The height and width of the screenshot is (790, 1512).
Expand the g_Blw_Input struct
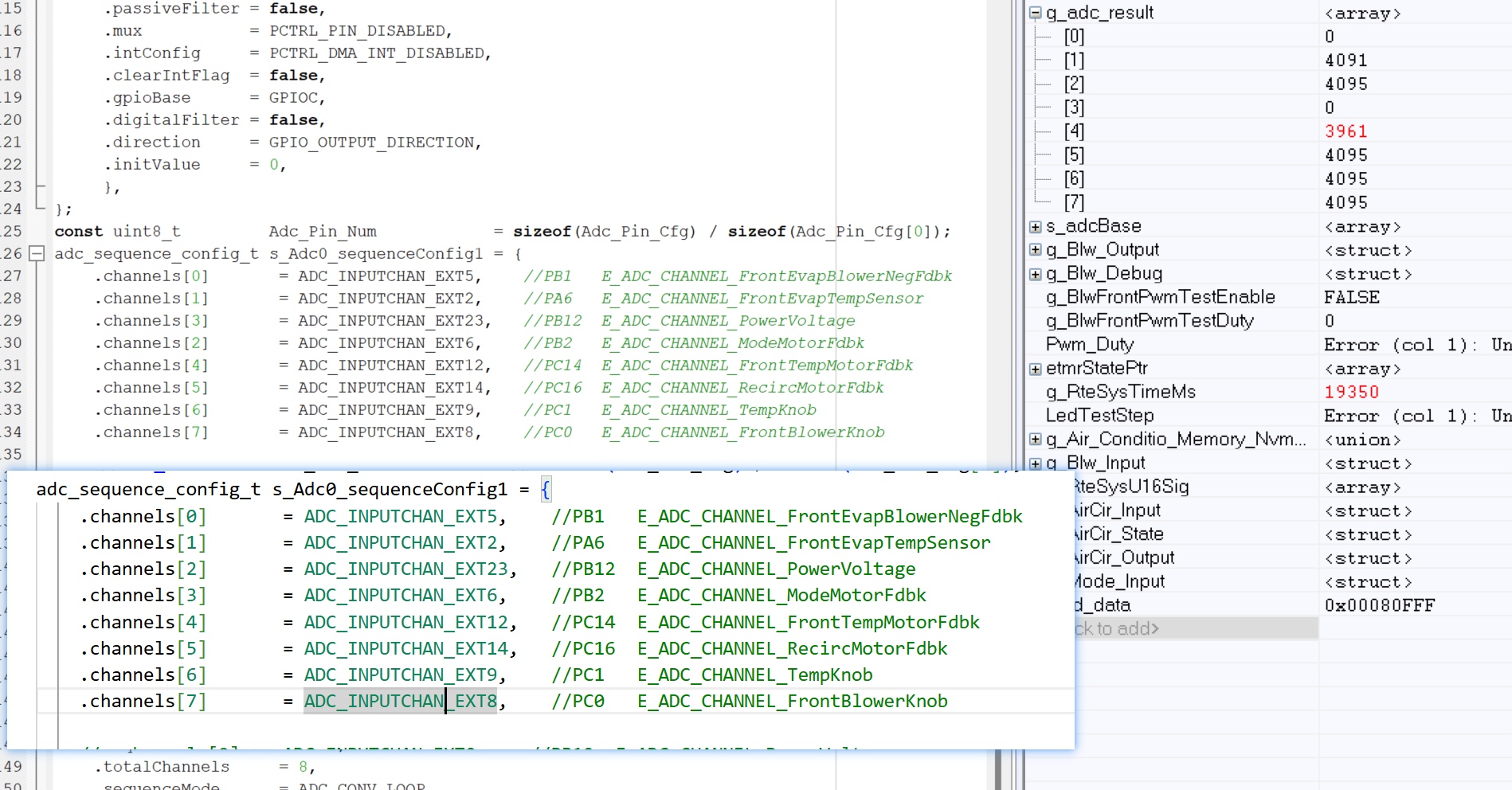pos(1036,463)
